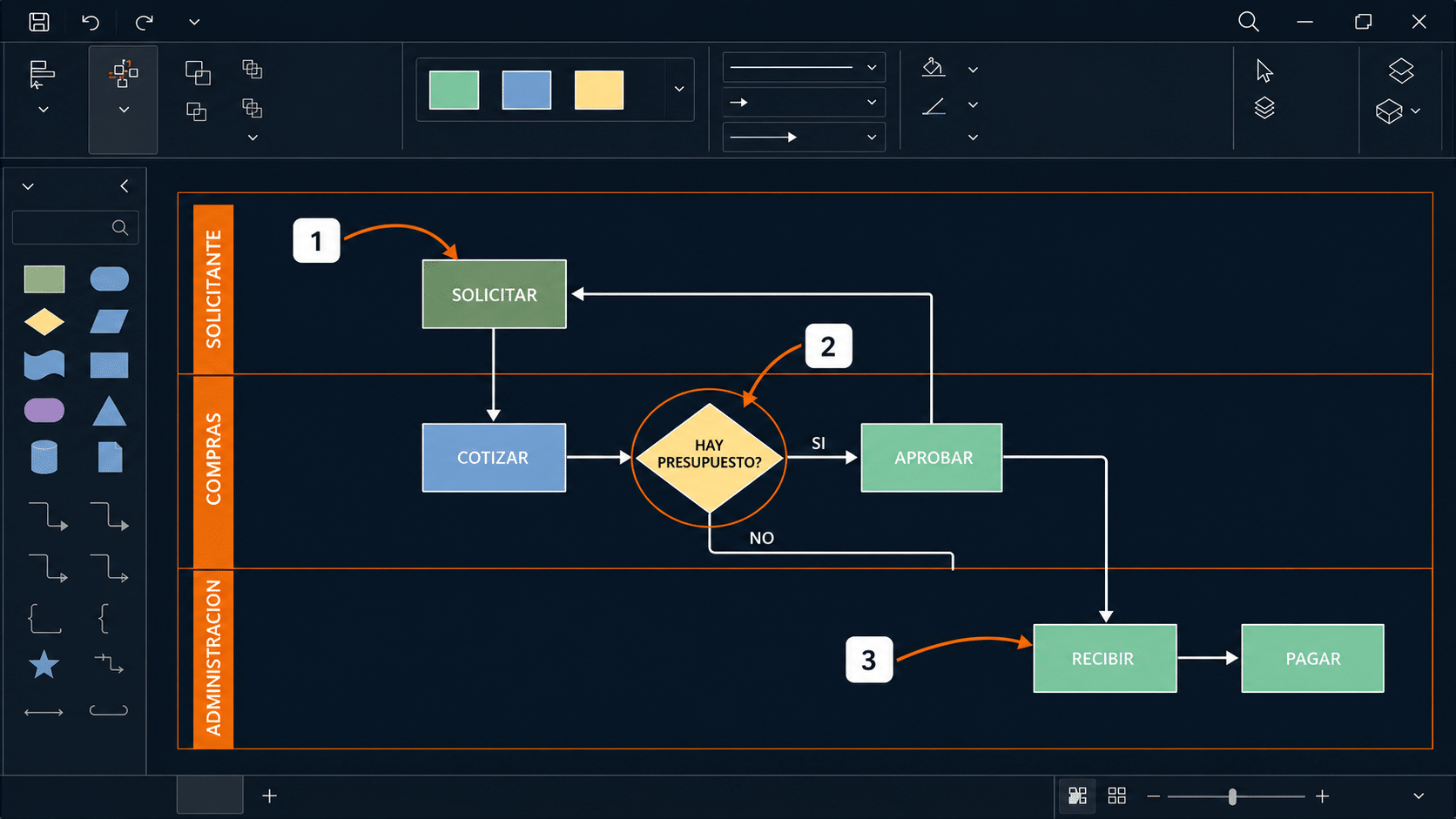Expand the align tool dropdown arrow

tap(43, 110)
